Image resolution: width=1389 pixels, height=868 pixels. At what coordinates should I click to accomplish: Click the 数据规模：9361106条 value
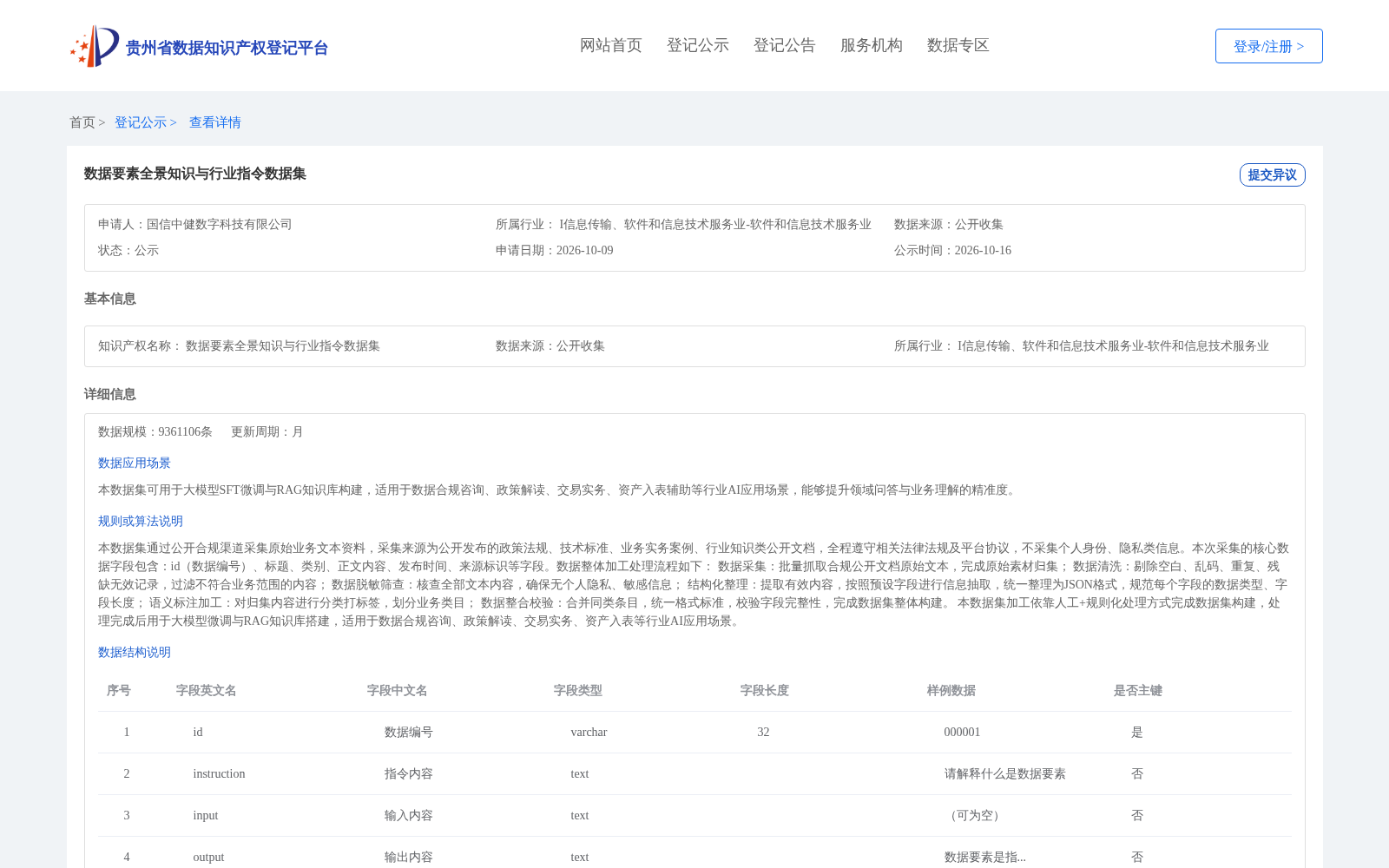click(x=155, y=431)
